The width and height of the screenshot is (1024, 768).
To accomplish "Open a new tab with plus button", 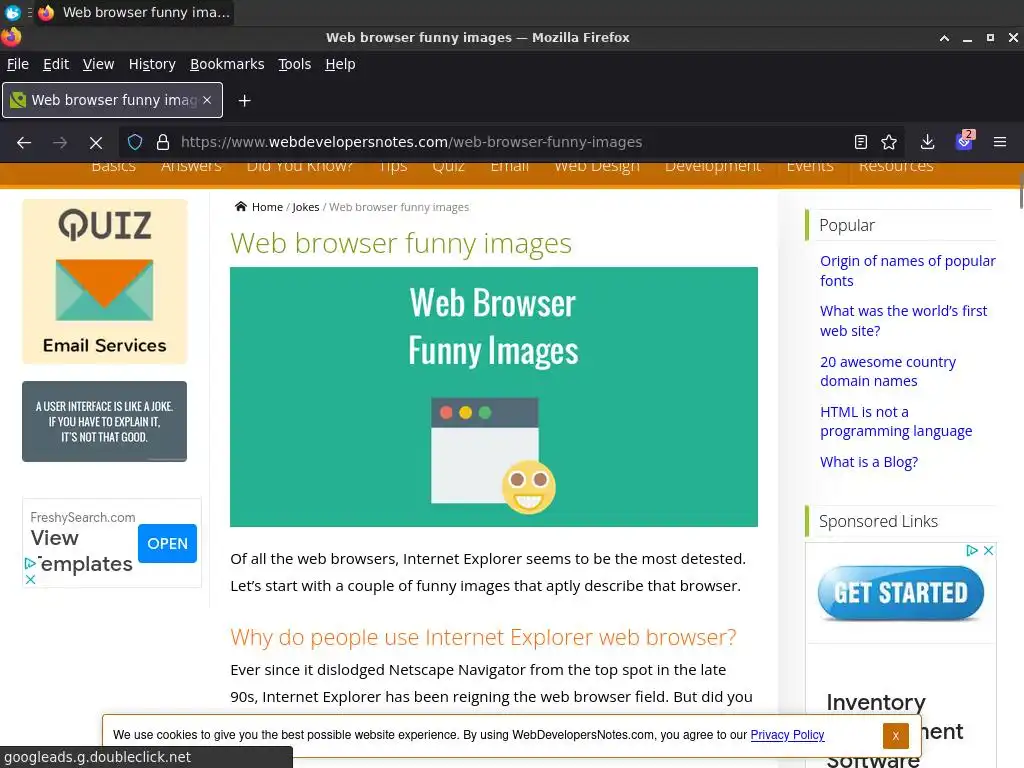I will 244,101.
